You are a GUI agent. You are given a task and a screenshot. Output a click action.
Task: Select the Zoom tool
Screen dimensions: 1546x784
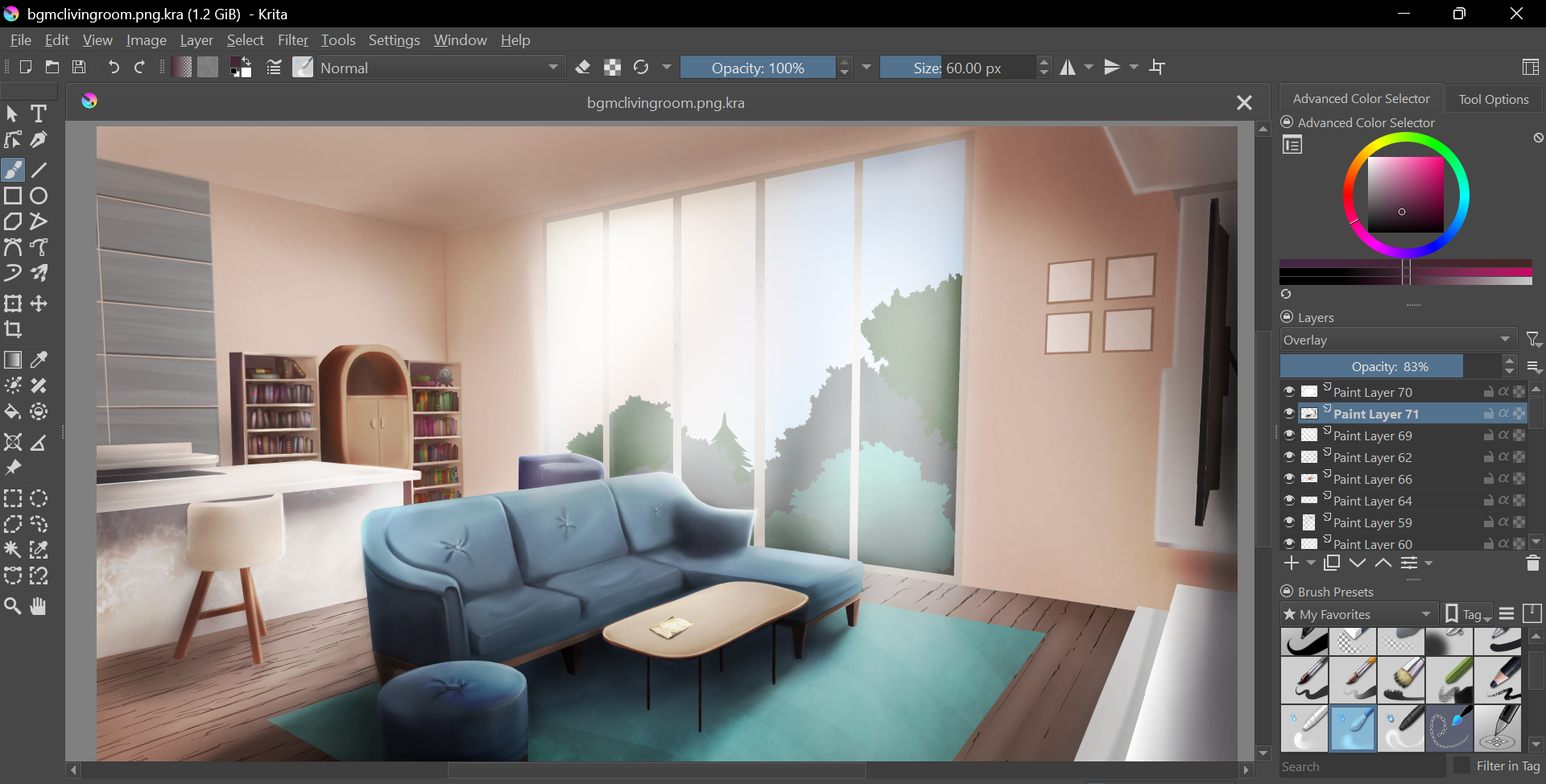[13, 606]
